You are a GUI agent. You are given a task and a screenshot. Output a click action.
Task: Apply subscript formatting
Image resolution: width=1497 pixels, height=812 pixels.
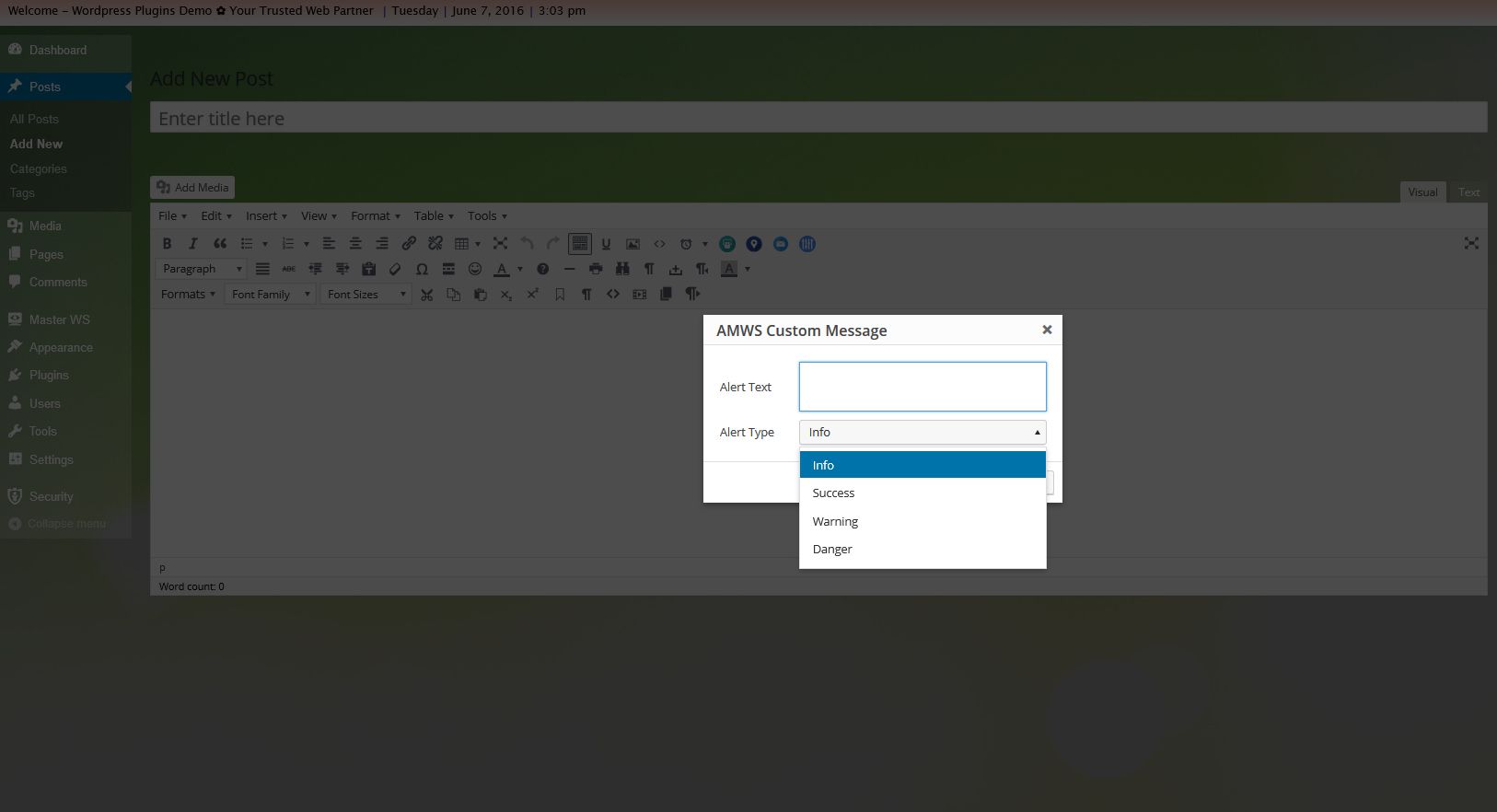tap(506, 295)
